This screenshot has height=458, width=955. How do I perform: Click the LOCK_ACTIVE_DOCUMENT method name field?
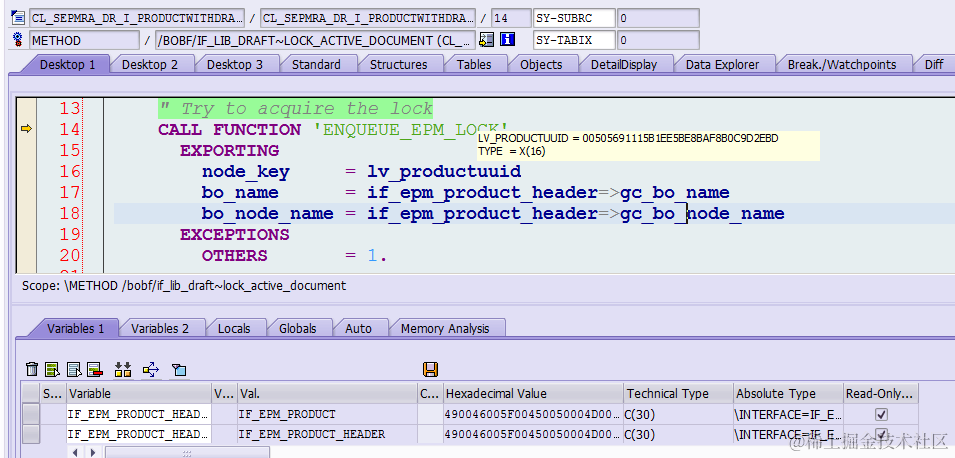coord(315,41)
